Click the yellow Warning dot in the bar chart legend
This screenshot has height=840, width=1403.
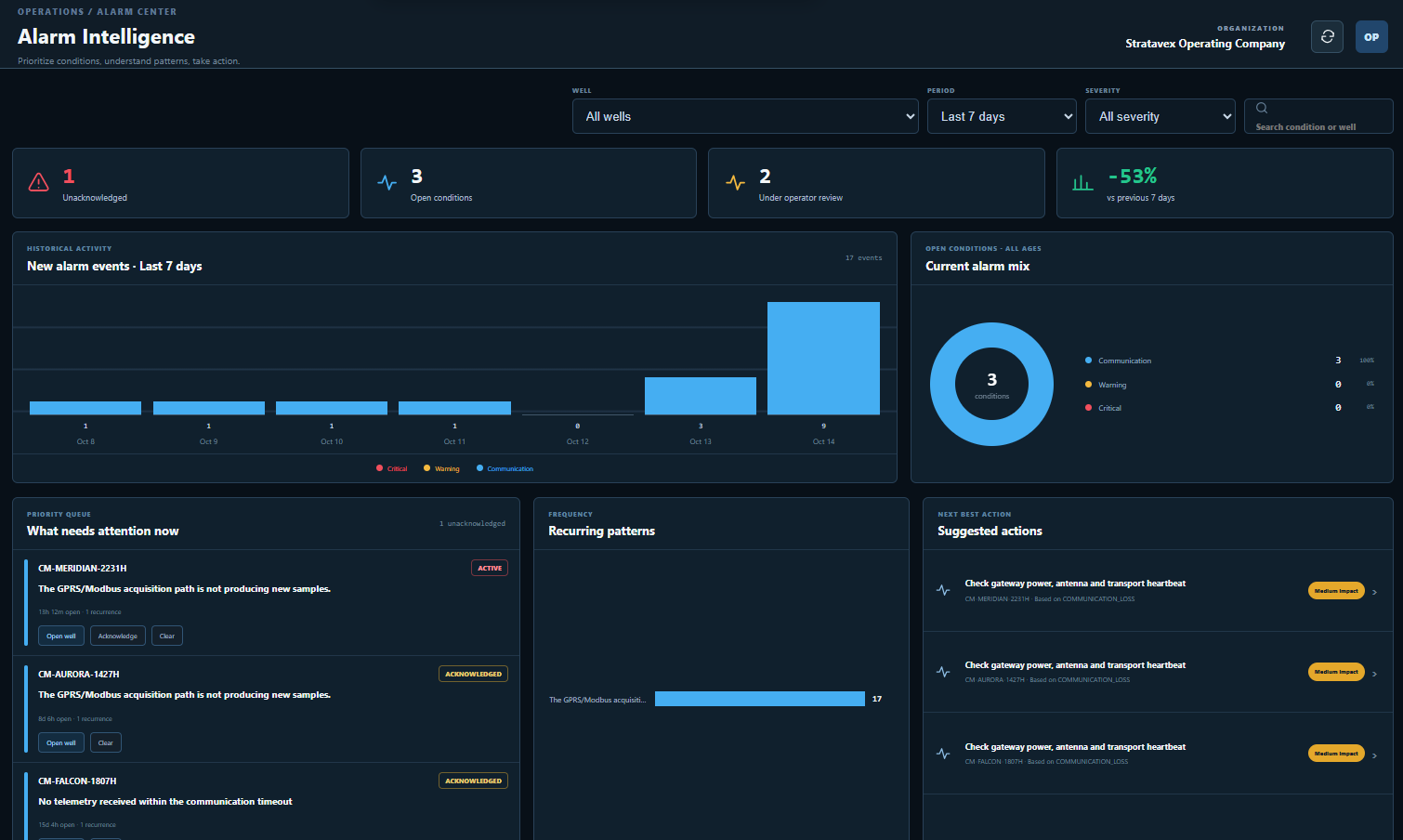click(x=426, y=468)
